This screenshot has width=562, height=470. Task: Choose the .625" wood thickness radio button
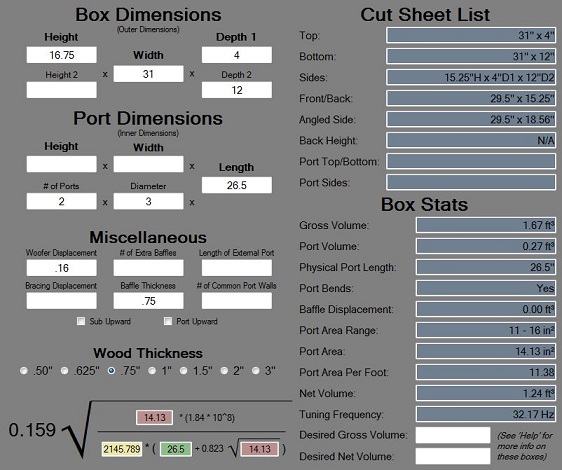pos(65,370)
